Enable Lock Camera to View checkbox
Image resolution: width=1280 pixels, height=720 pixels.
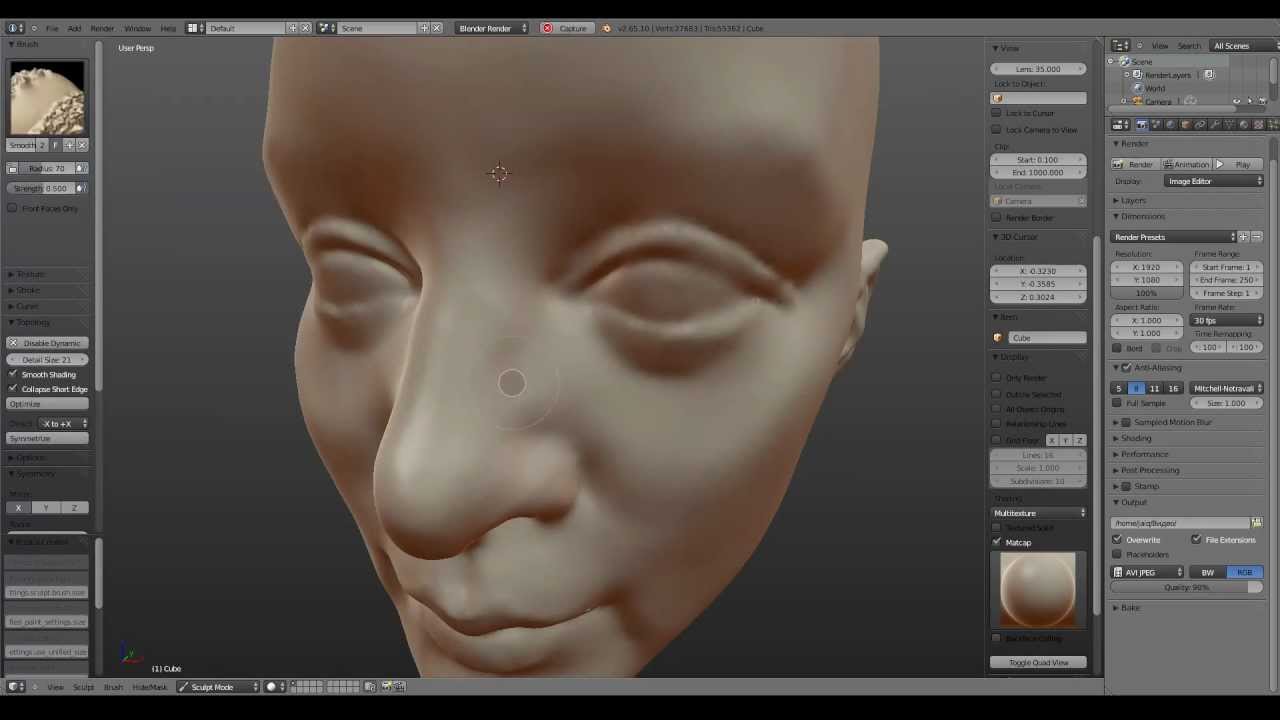996,129
